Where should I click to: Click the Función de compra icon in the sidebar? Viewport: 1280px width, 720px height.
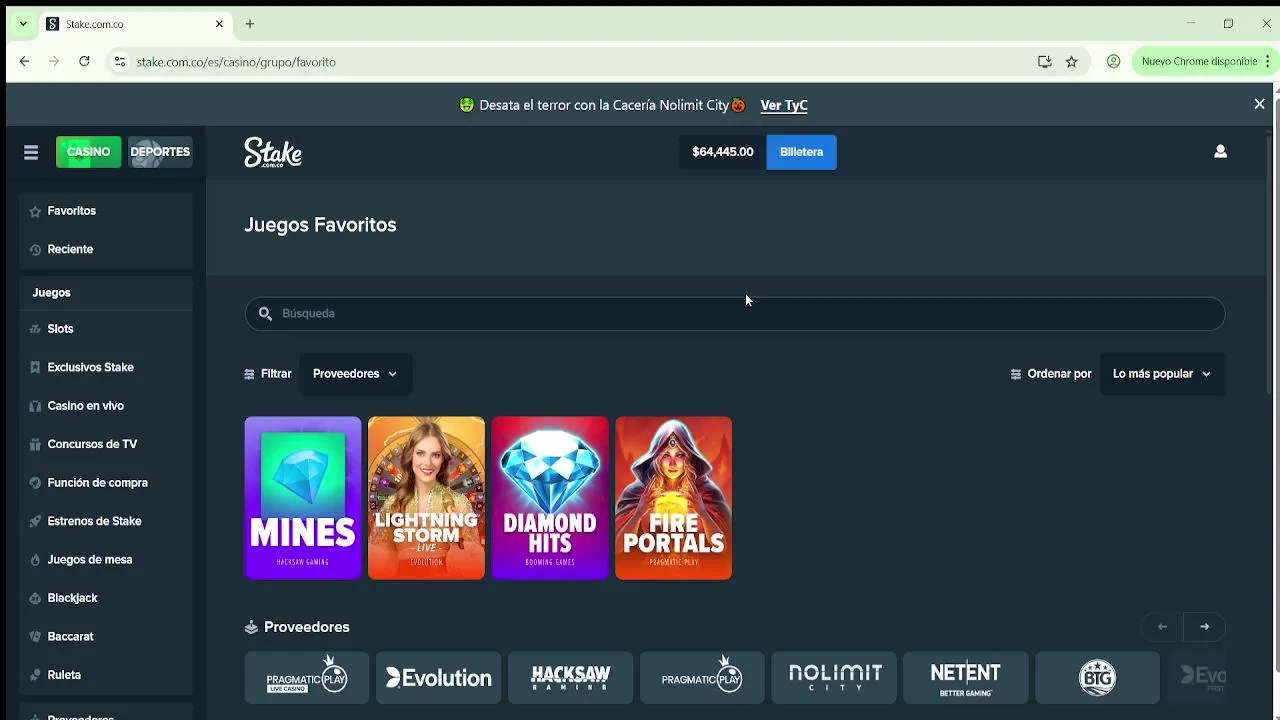(35, 483)
